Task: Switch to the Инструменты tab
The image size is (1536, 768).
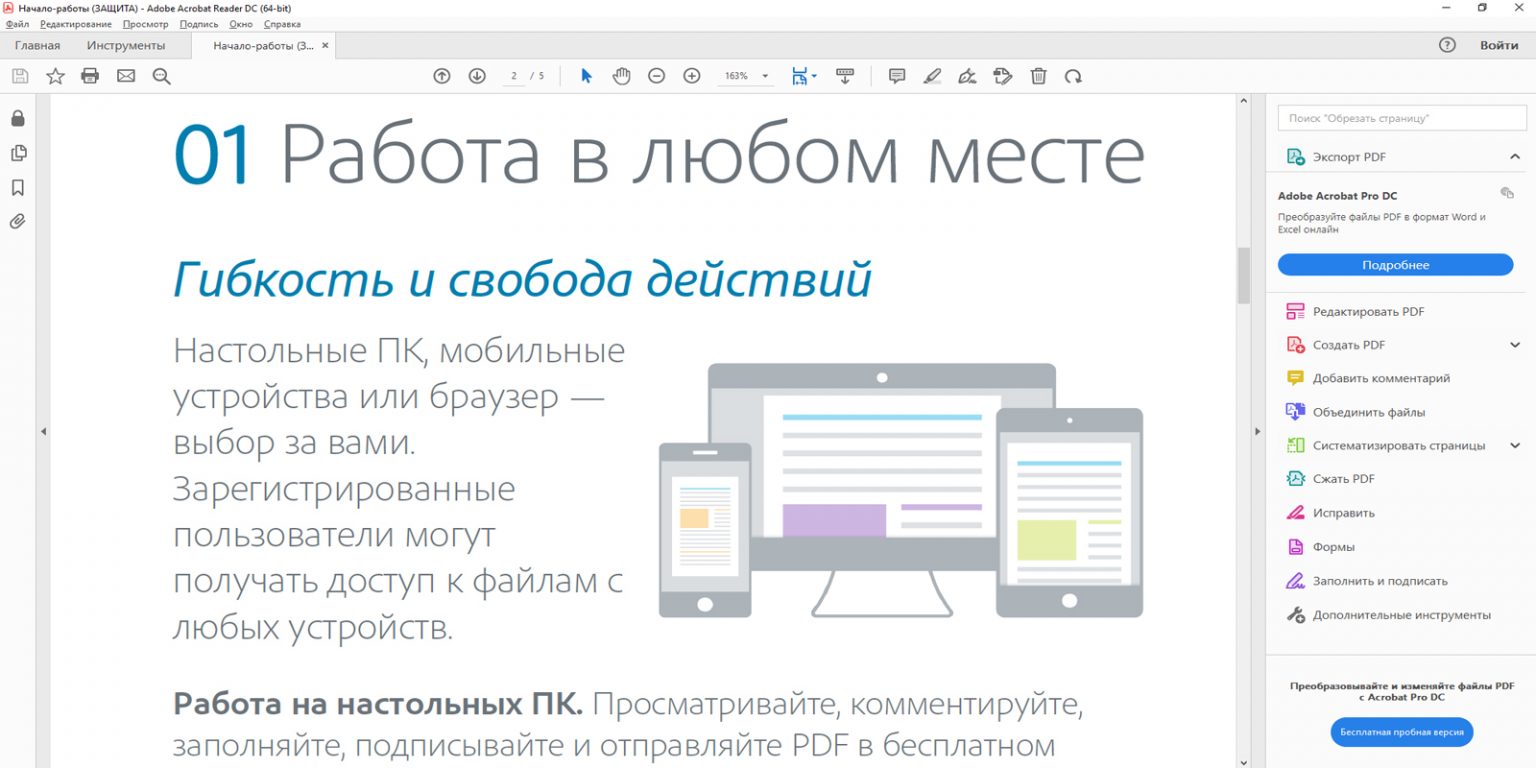Action: pos(128,45)
